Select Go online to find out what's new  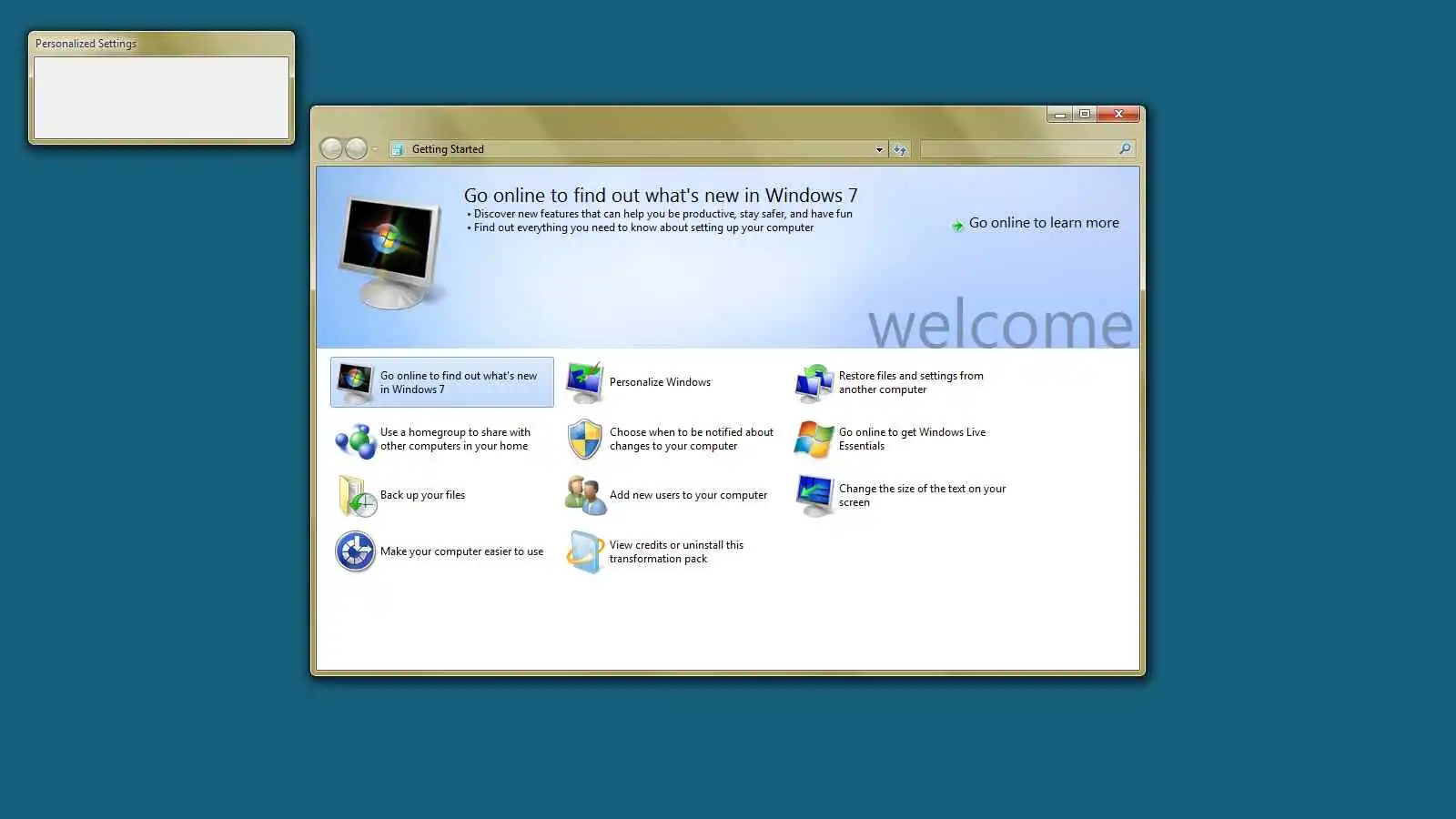tap(442, 382)
